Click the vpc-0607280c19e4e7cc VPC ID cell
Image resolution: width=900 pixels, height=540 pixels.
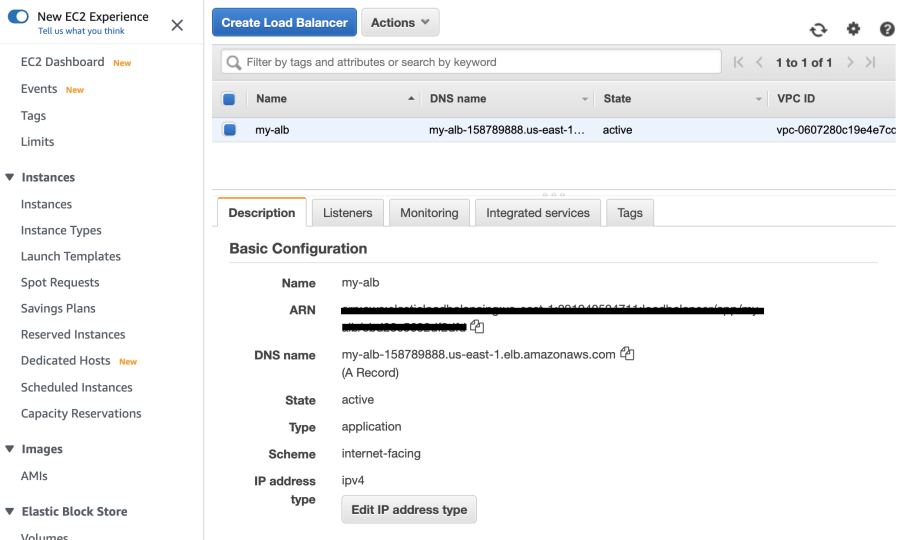(x=836, y=130)
